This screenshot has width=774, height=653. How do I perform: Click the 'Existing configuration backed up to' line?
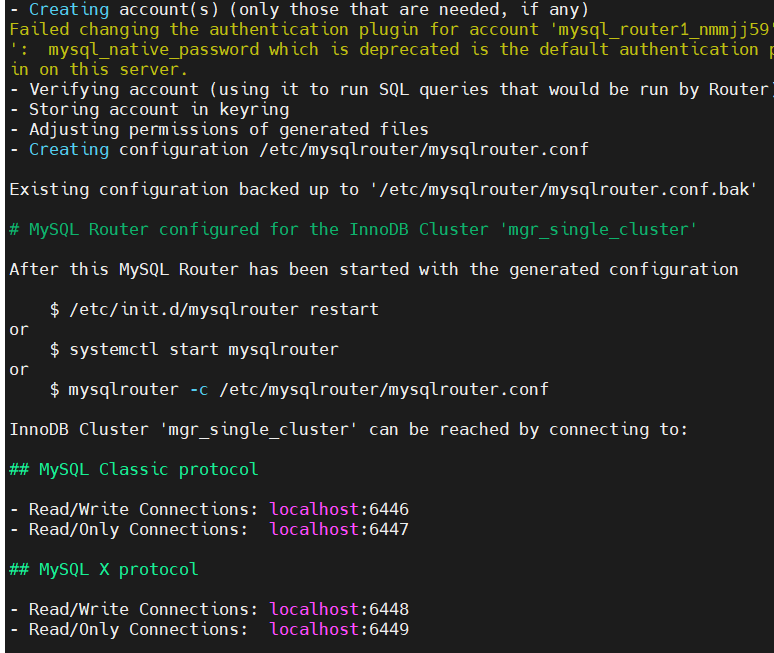pyautogui.click(x=383, y=190)
